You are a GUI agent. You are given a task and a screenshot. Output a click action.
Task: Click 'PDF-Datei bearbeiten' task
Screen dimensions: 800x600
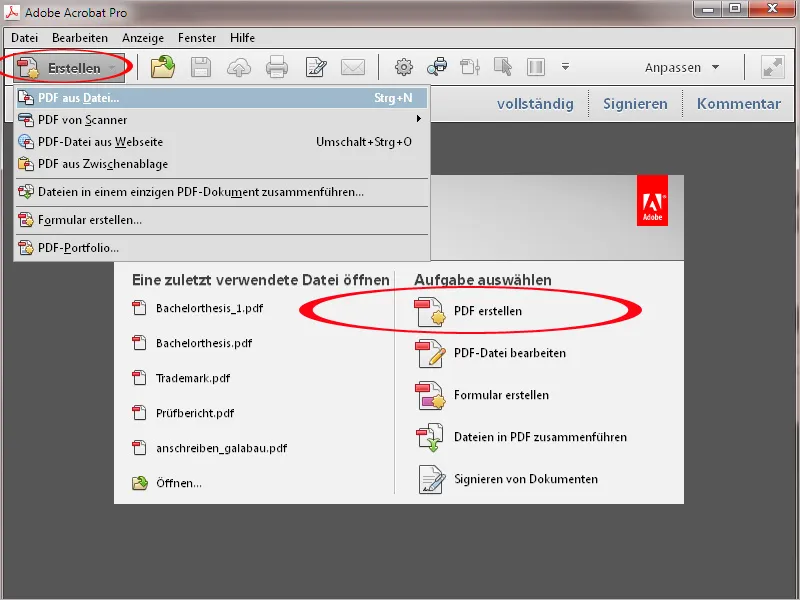[x=510, y=353]
